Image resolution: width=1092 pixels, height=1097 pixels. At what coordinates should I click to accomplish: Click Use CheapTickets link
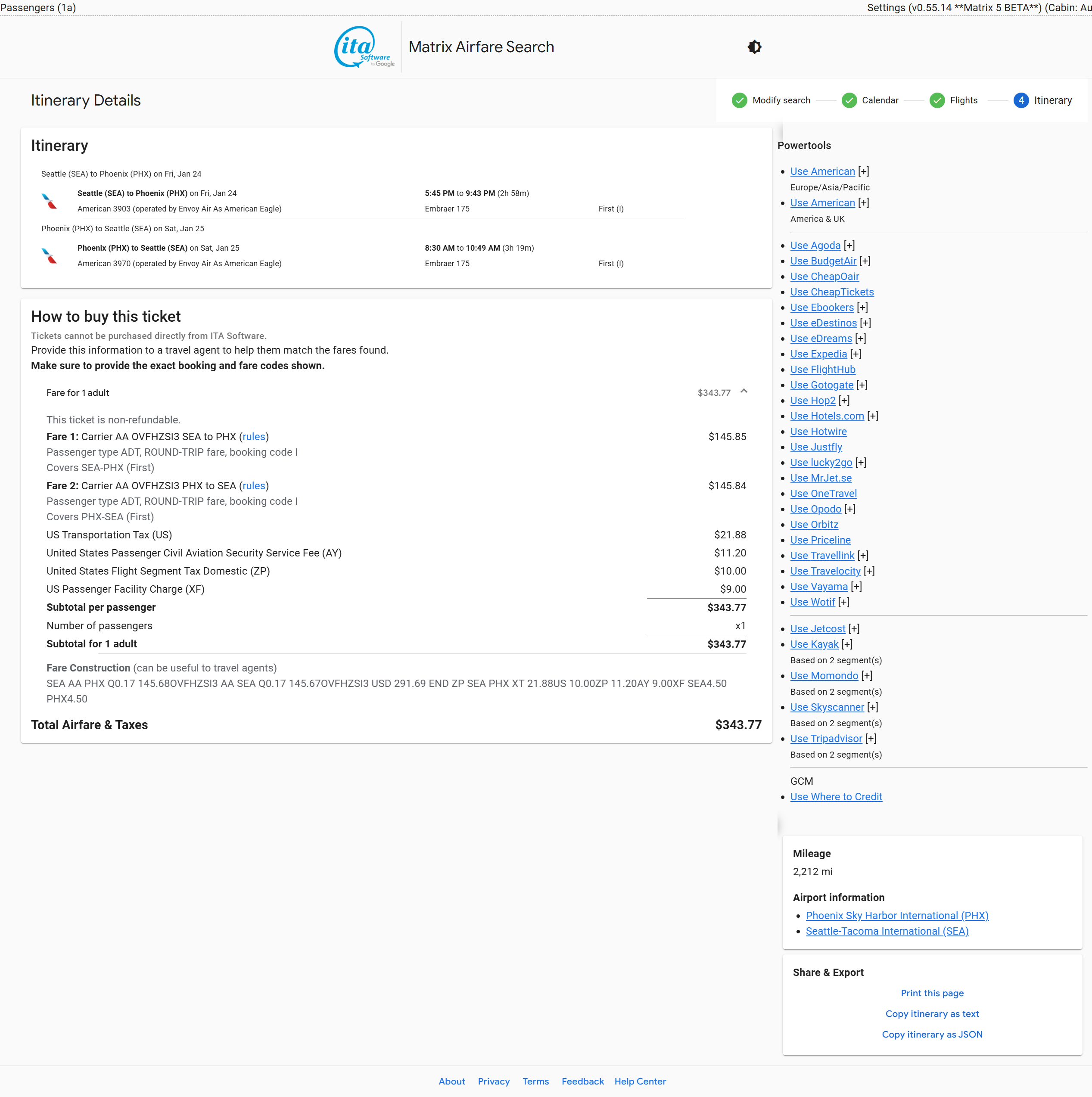point(832,292)
